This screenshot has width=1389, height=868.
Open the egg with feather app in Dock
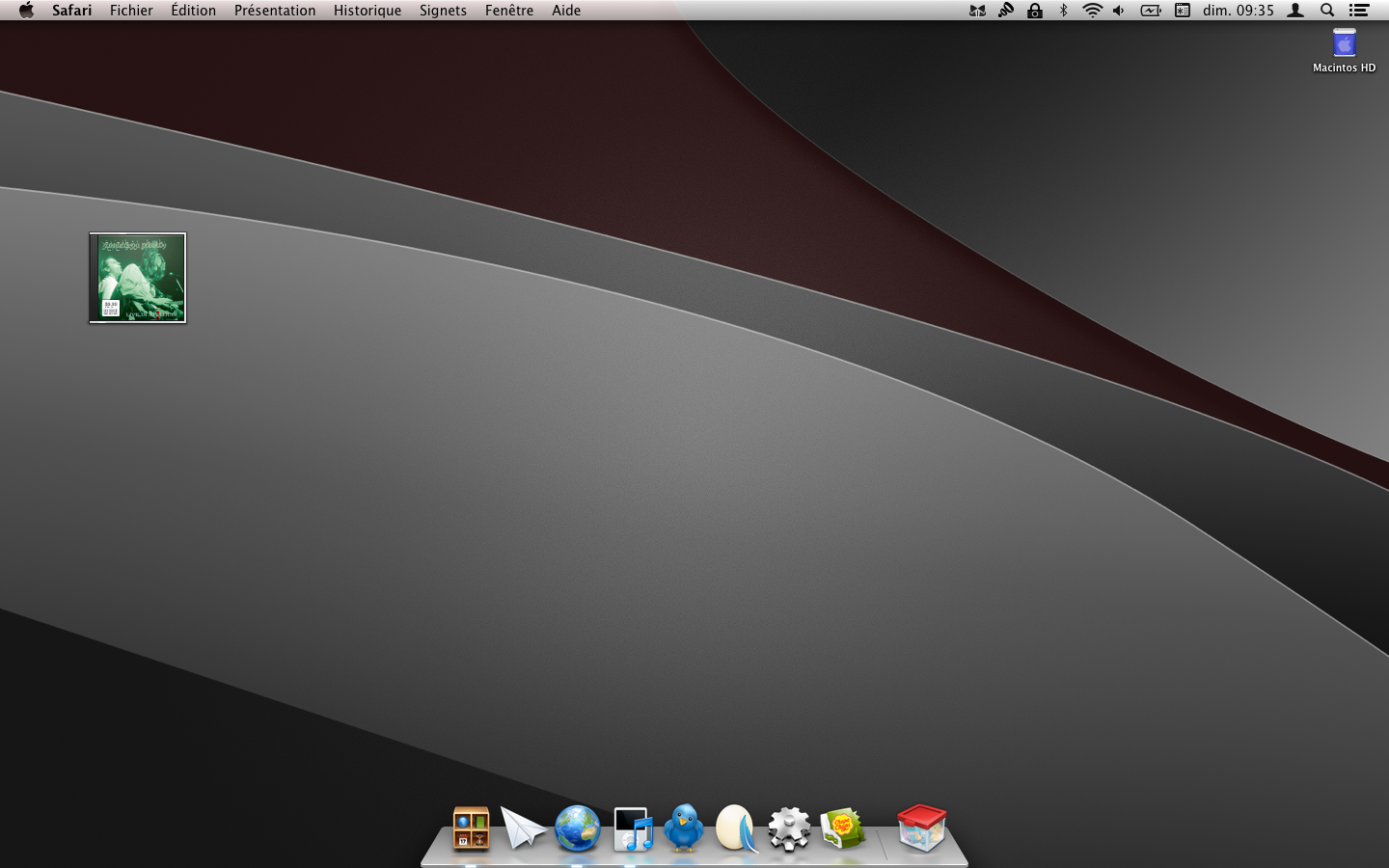(x=737, y=828)
